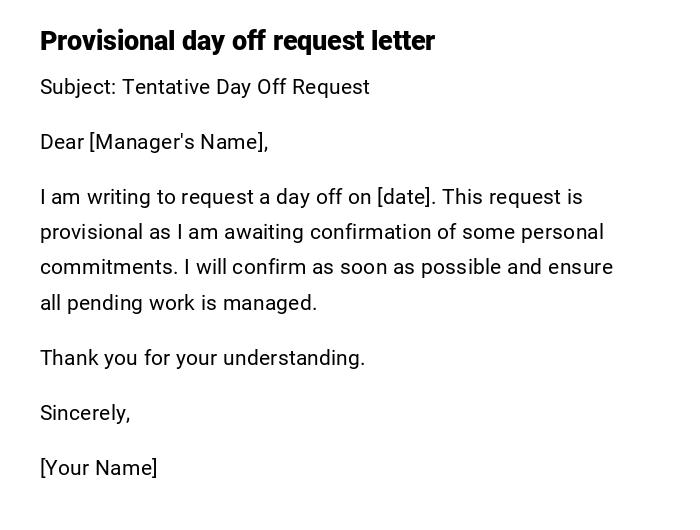Viewport: 700px width, 530px height.
Task: Click the word "Dear" in the greeting
Action: [62, 142]
